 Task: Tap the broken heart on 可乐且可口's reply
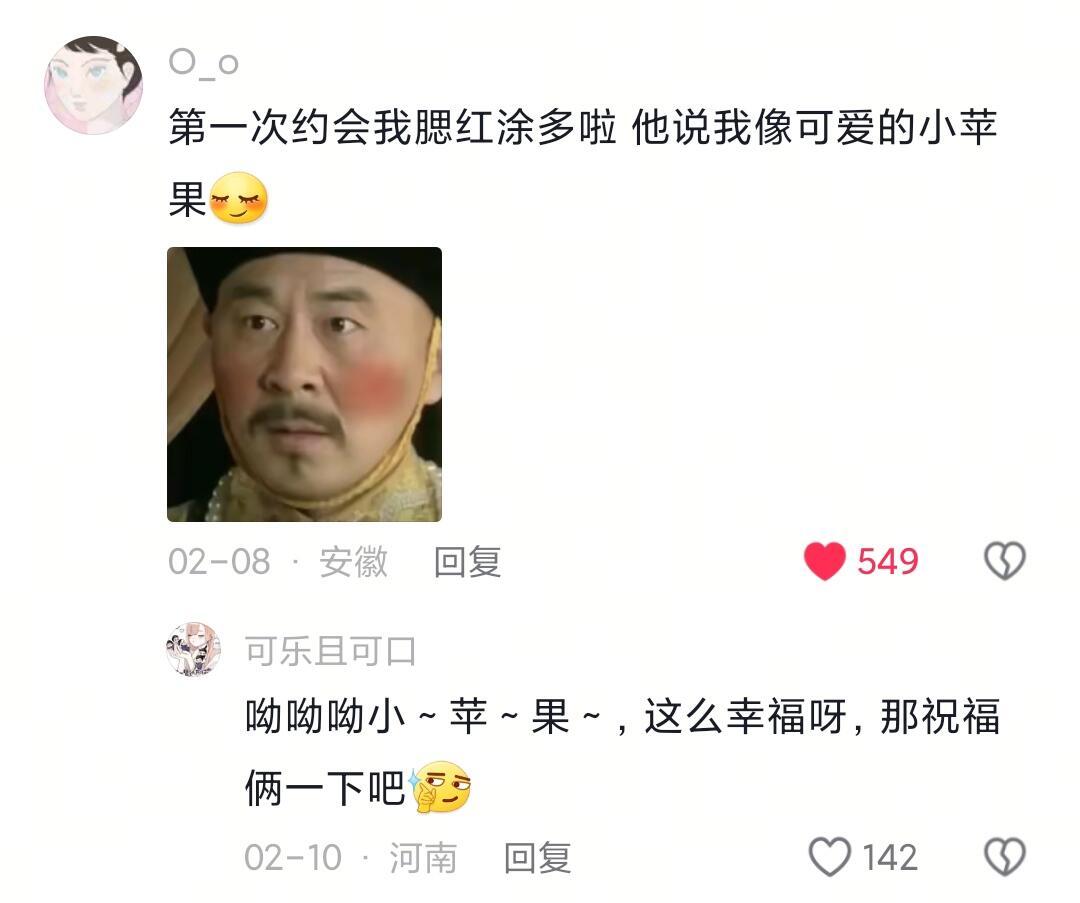point(1005,856)
